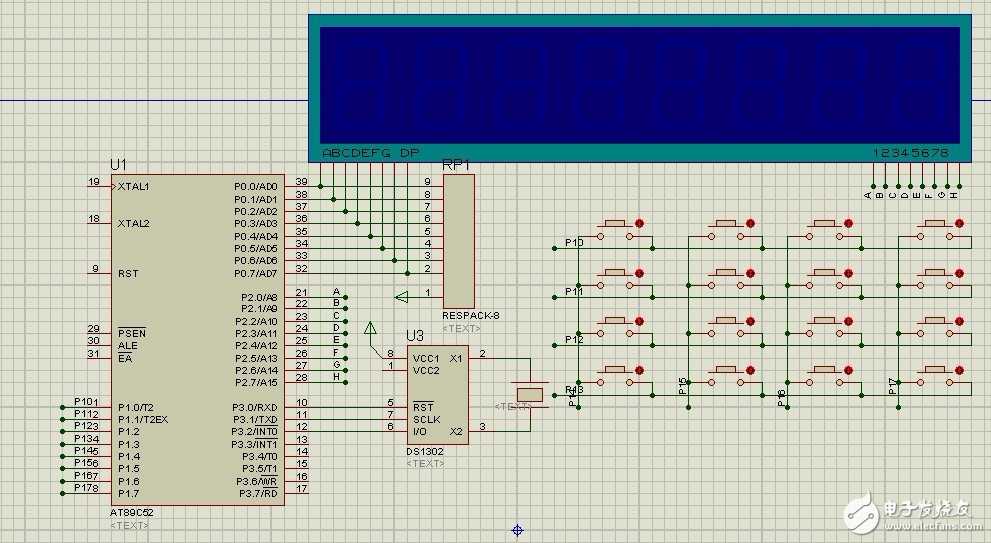Click the I/O pin on DS1302
This screenshot has width=991, height=543.
420,432
